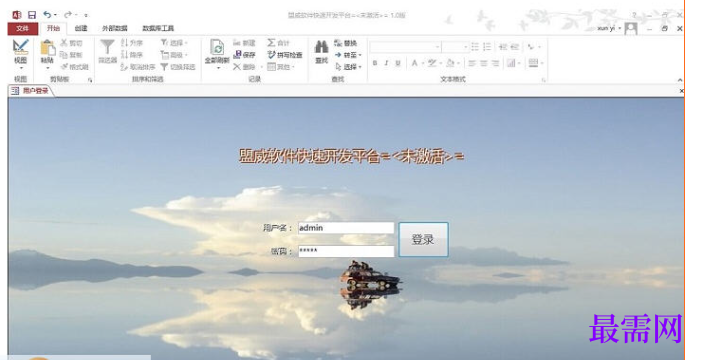Click the user account avatar picture
701x360 pixels.
click(631, 28)
